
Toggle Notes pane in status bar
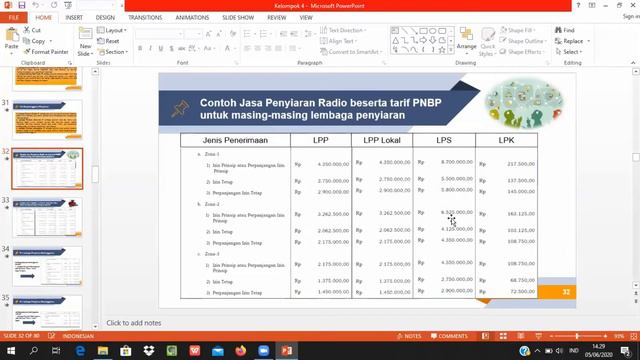(x=409, y=336)
